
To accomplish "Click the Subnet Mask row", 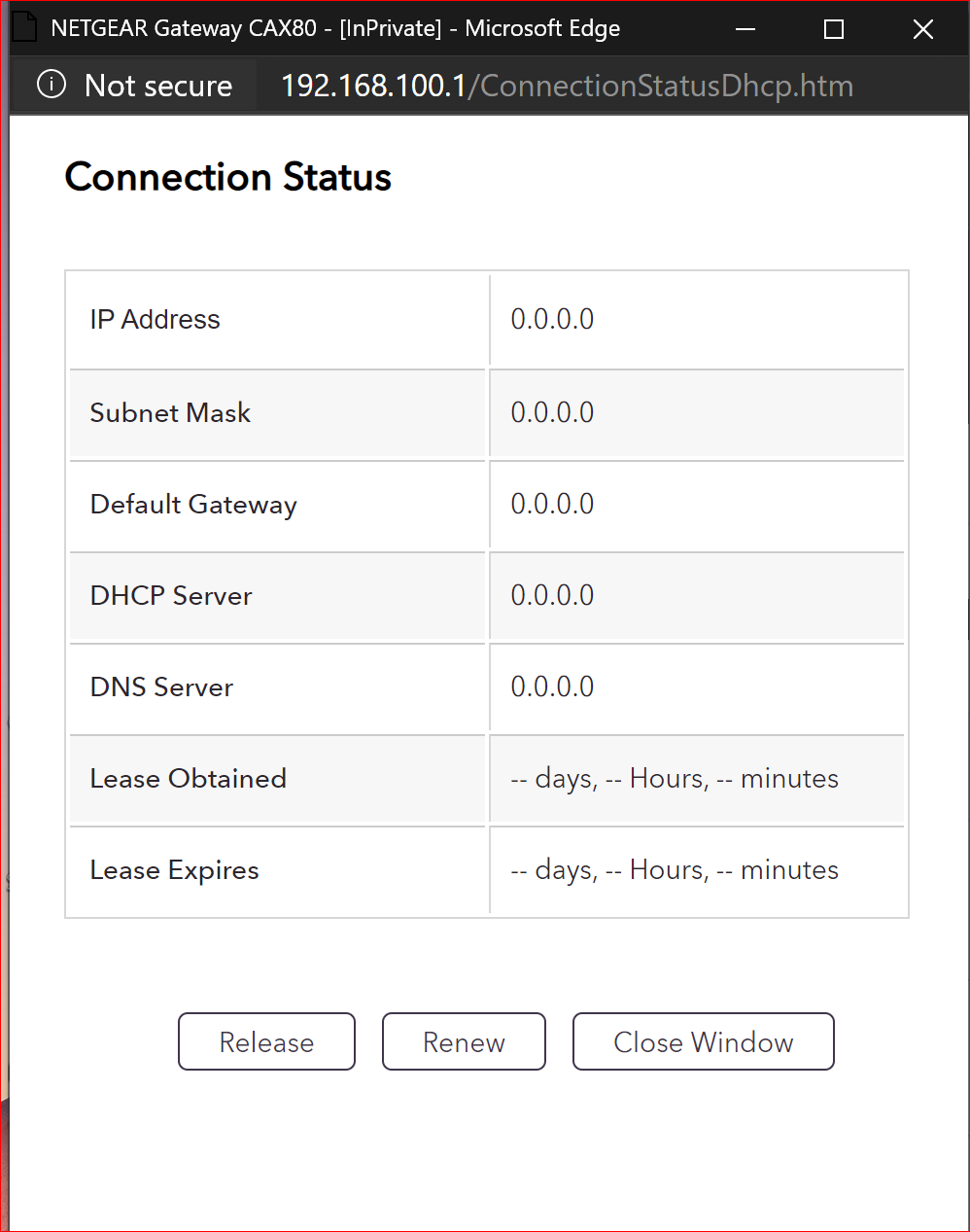I will pos(170,412).
